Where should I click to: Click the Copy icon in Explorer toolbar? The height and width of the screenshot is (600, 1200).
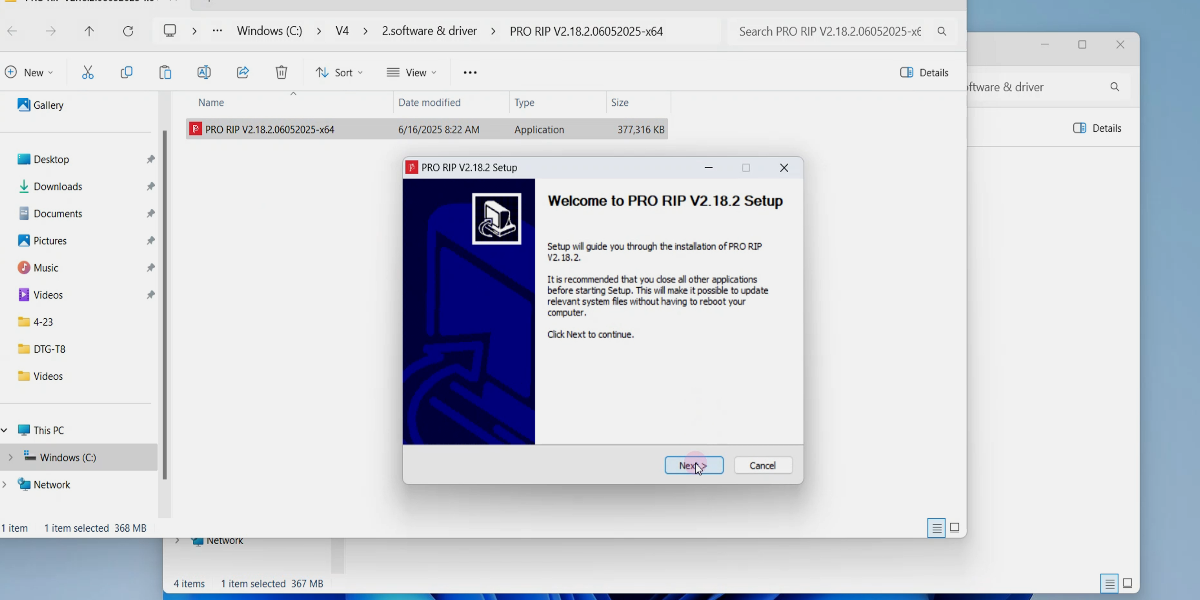[x=126, y=72]
